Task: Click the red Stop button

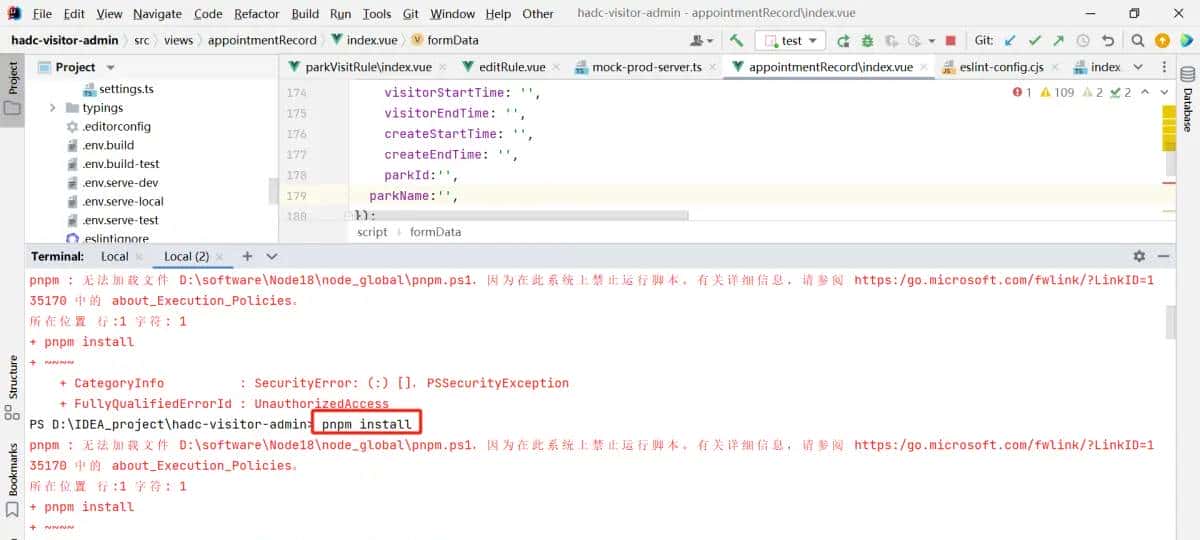Action: (x=950, y=41)
